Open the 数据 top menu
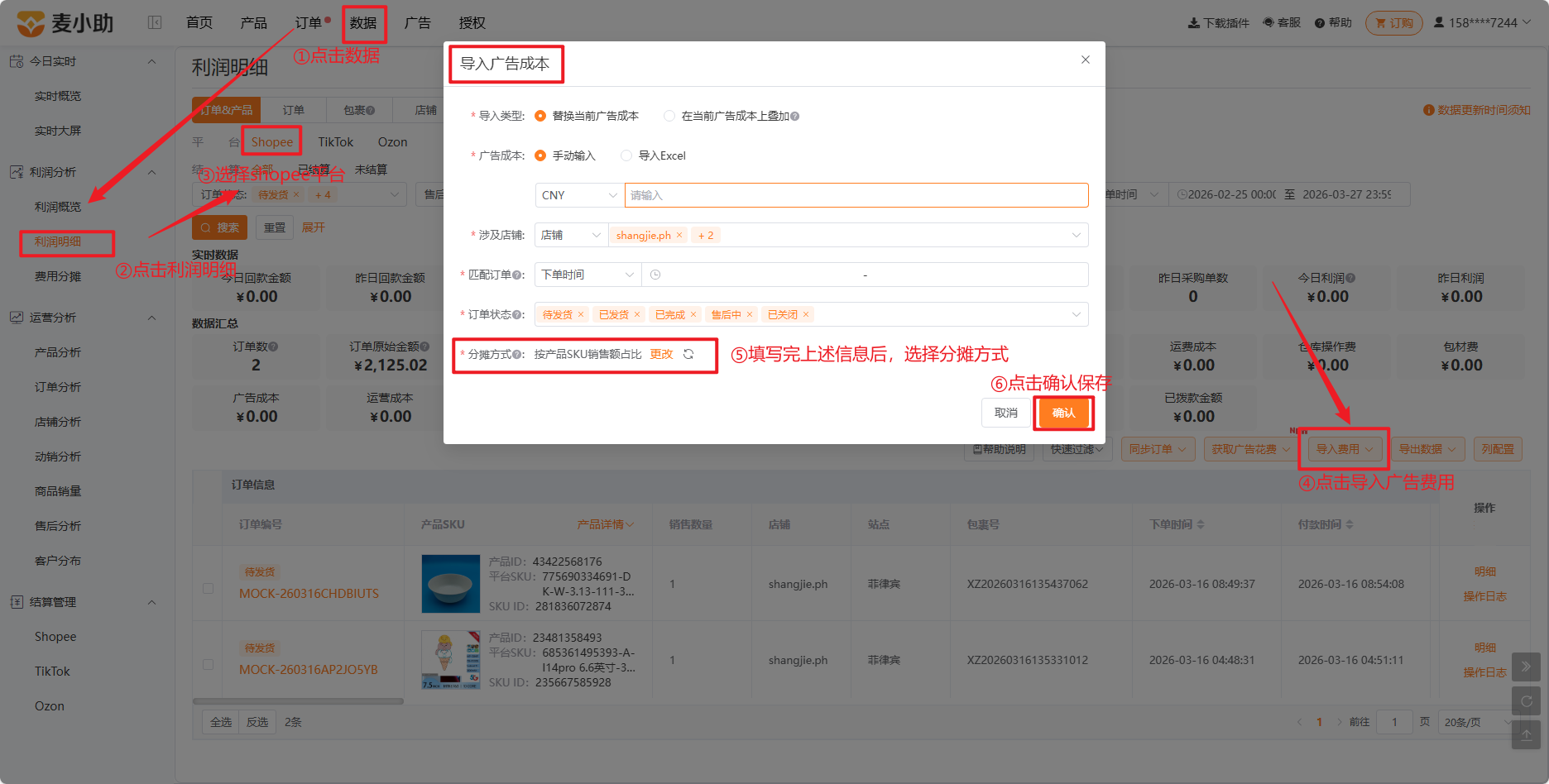 (x=363, y=22)
